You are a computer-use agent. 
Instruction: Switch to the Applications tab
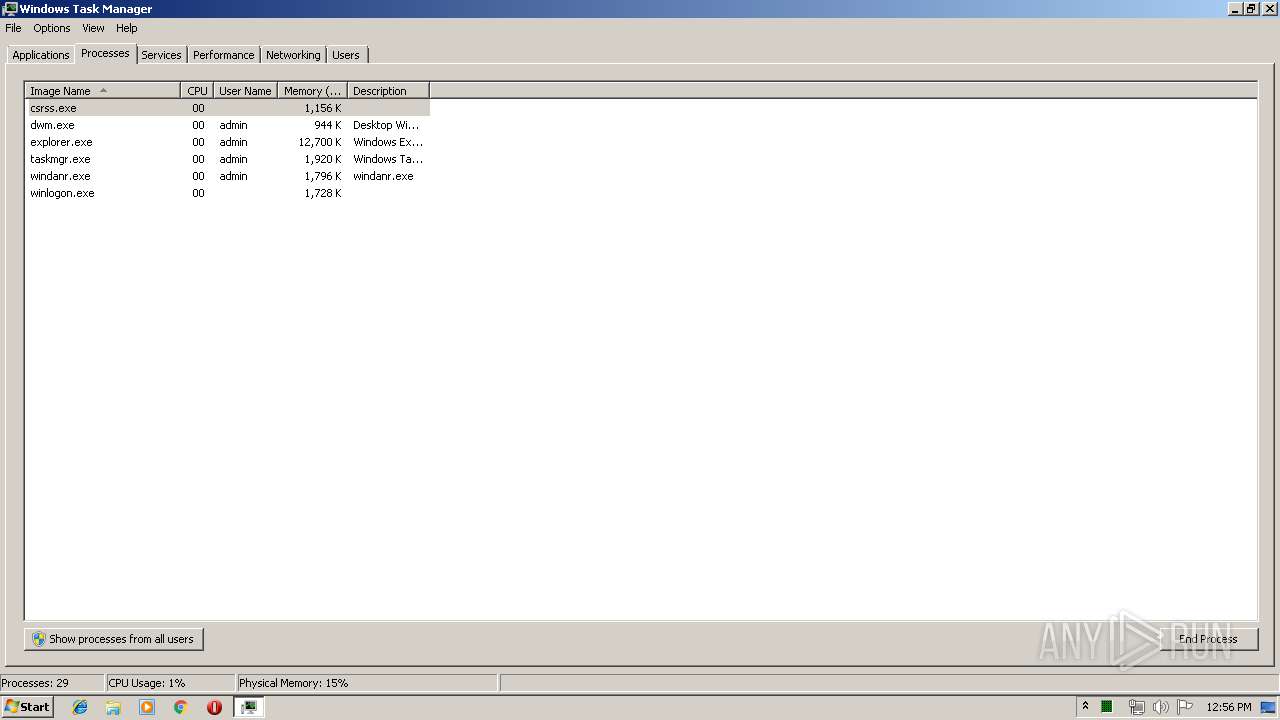click(x=41, y=55)
